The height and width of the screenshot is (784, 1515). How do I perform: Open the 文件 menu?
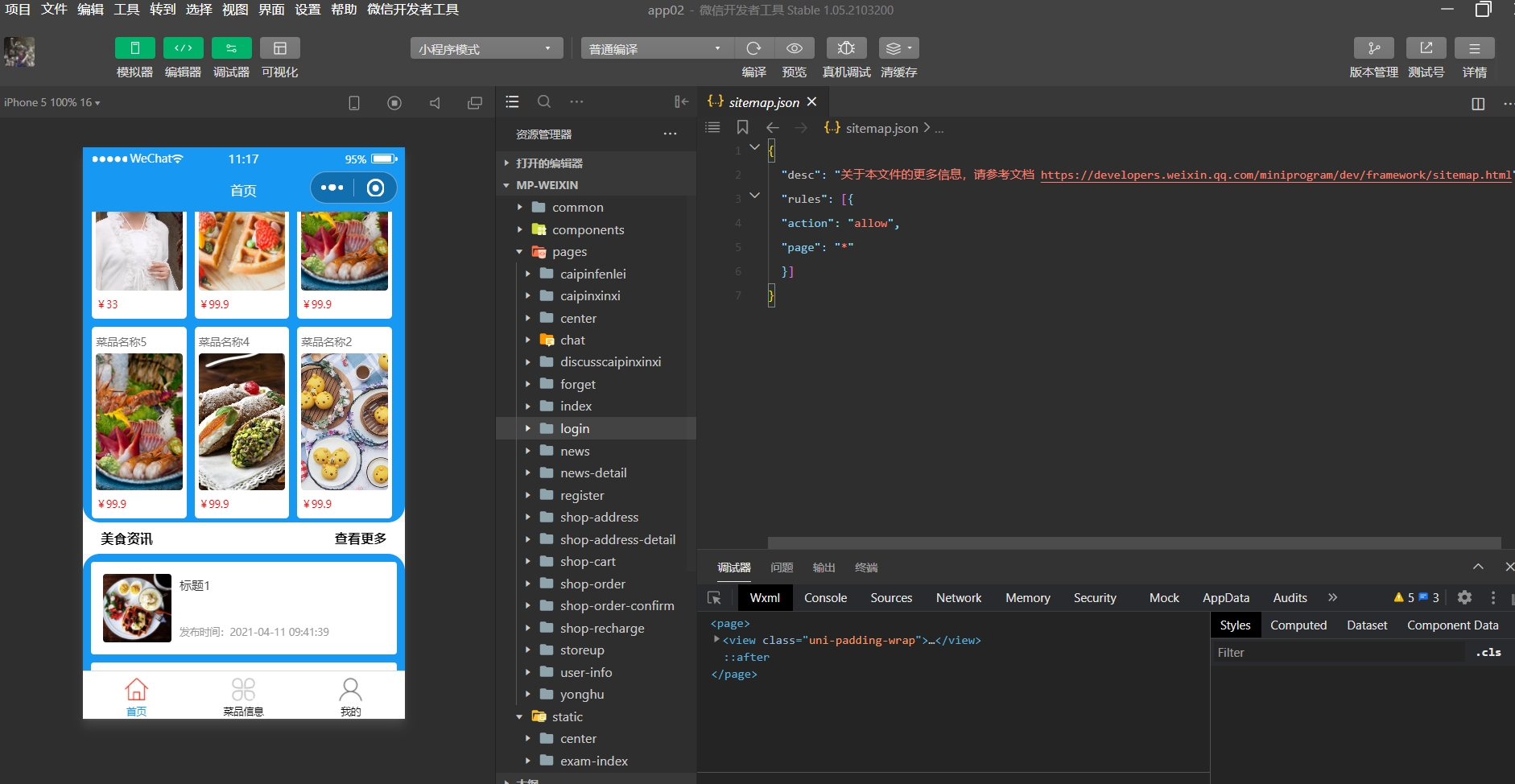pos(54,10)
